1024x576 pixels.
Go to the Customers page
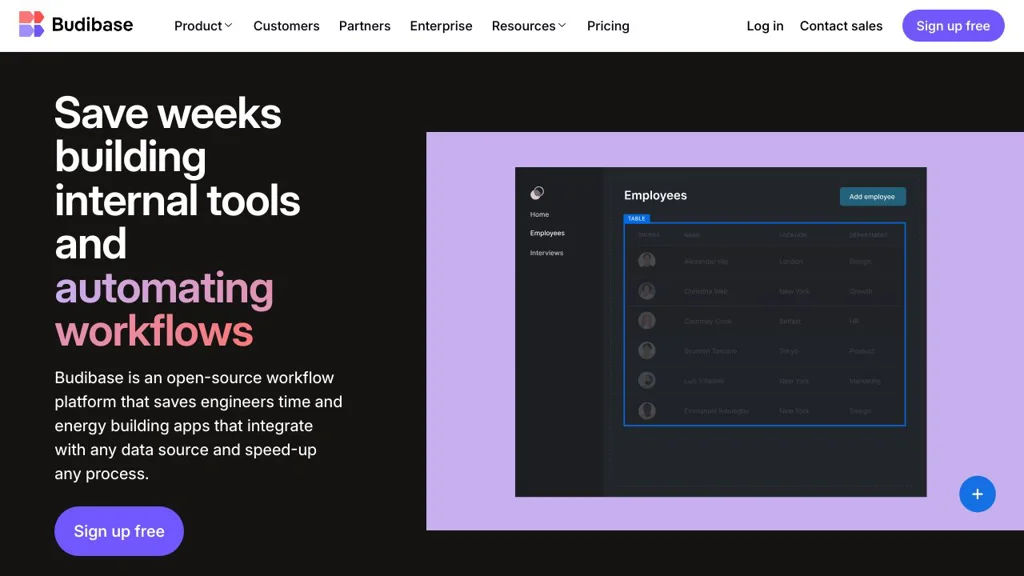click(x=286, y=26)
